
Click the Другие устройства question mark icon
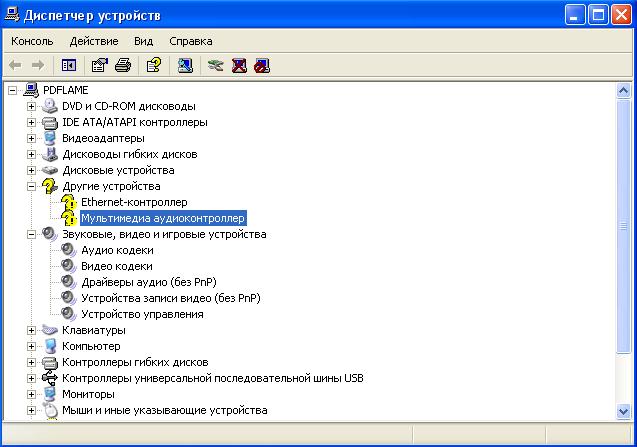[50, 186]
